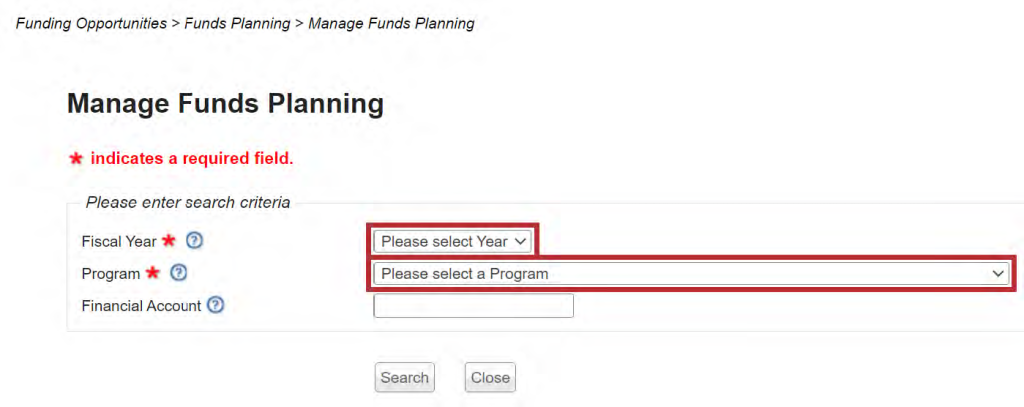Focus the Financial Account text box
1024x407 pixels.
473,306
